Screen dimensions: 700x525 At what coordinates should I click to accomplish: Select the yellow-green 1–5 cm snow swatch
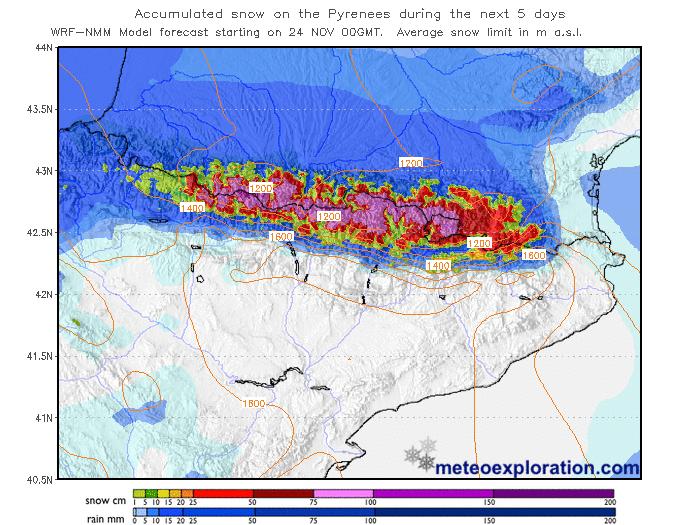pyautogui.click(x=139, y=493)
